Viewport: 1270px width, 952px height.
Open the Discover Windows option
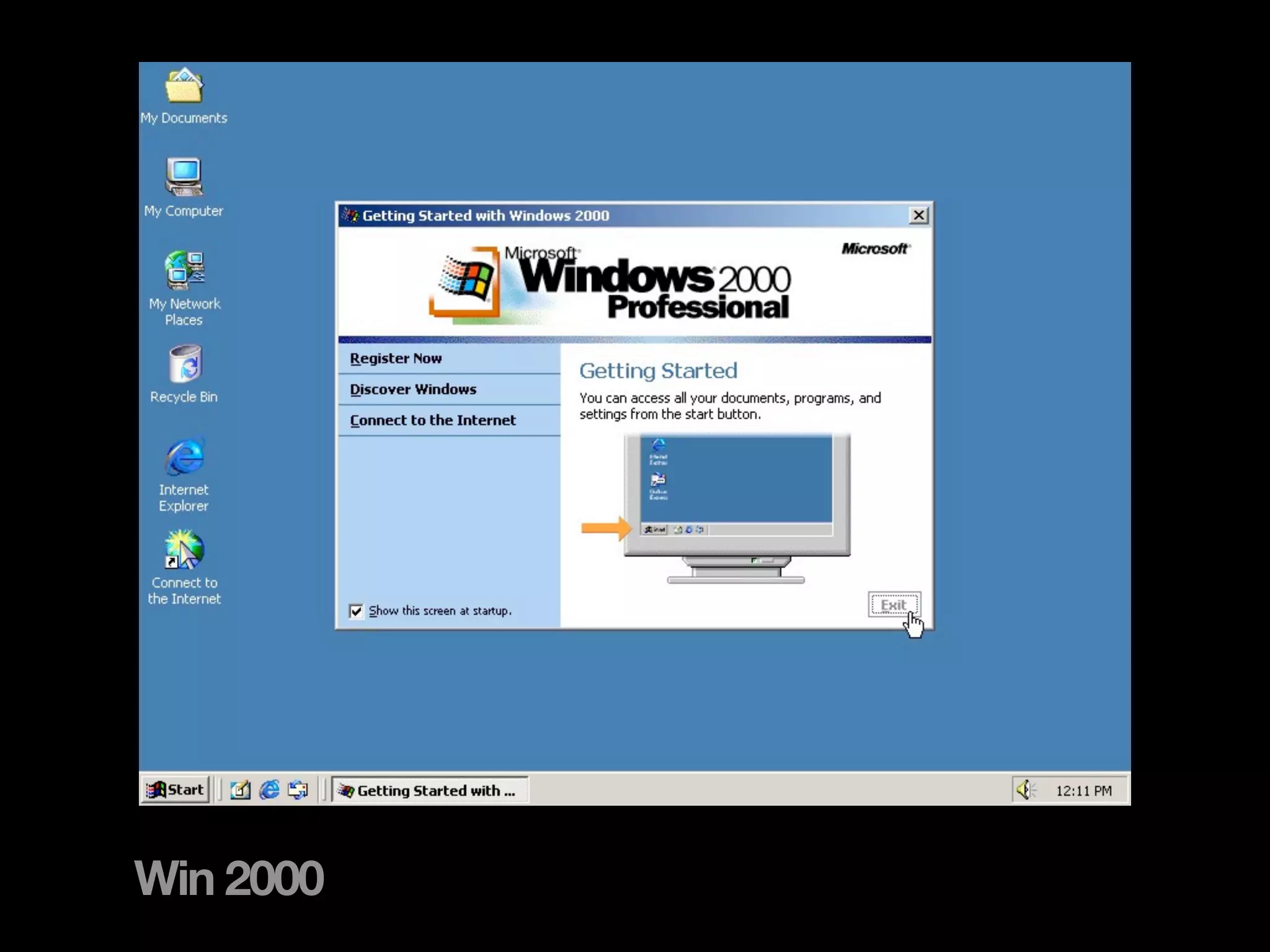[449, 390]
